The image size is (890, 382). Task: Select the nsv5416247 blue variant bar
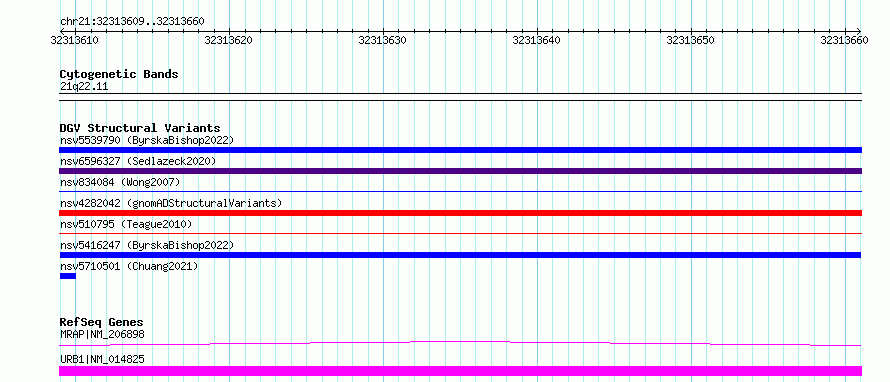pyautogui.click(x=460, y=255)
